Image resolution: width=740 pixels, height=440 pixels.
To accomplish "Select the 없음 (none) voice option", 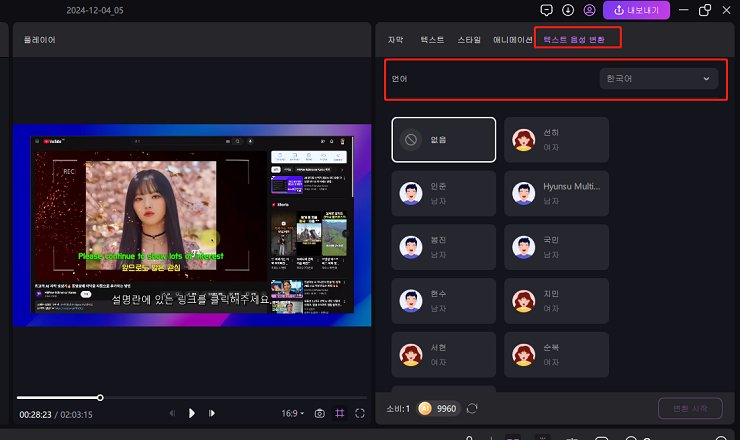I will point(443,140).
